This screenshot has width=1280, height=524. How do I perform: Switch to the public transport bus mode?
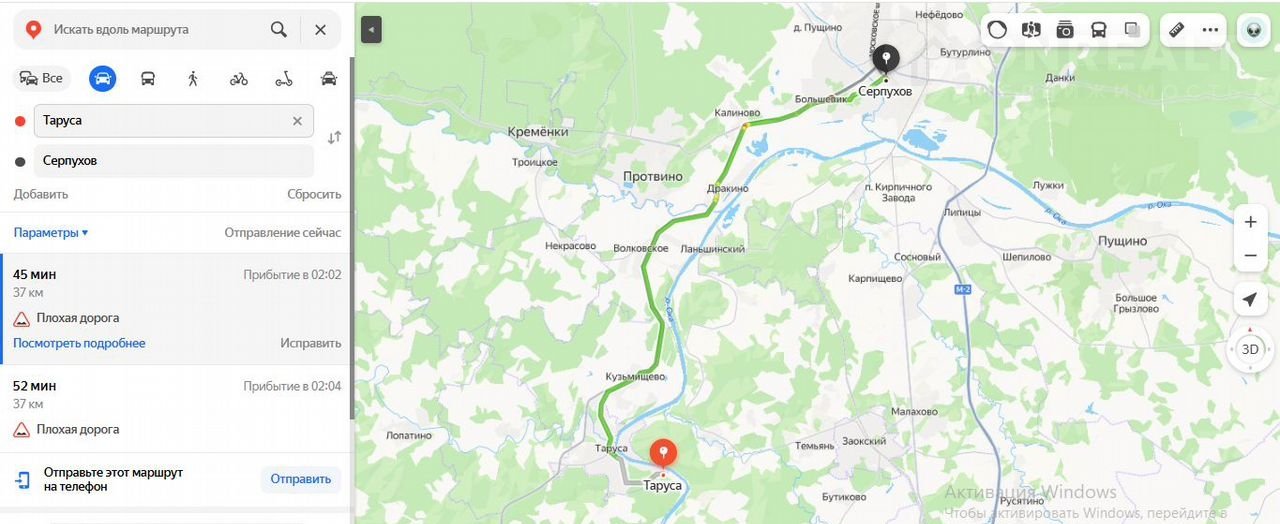[148, 78]
